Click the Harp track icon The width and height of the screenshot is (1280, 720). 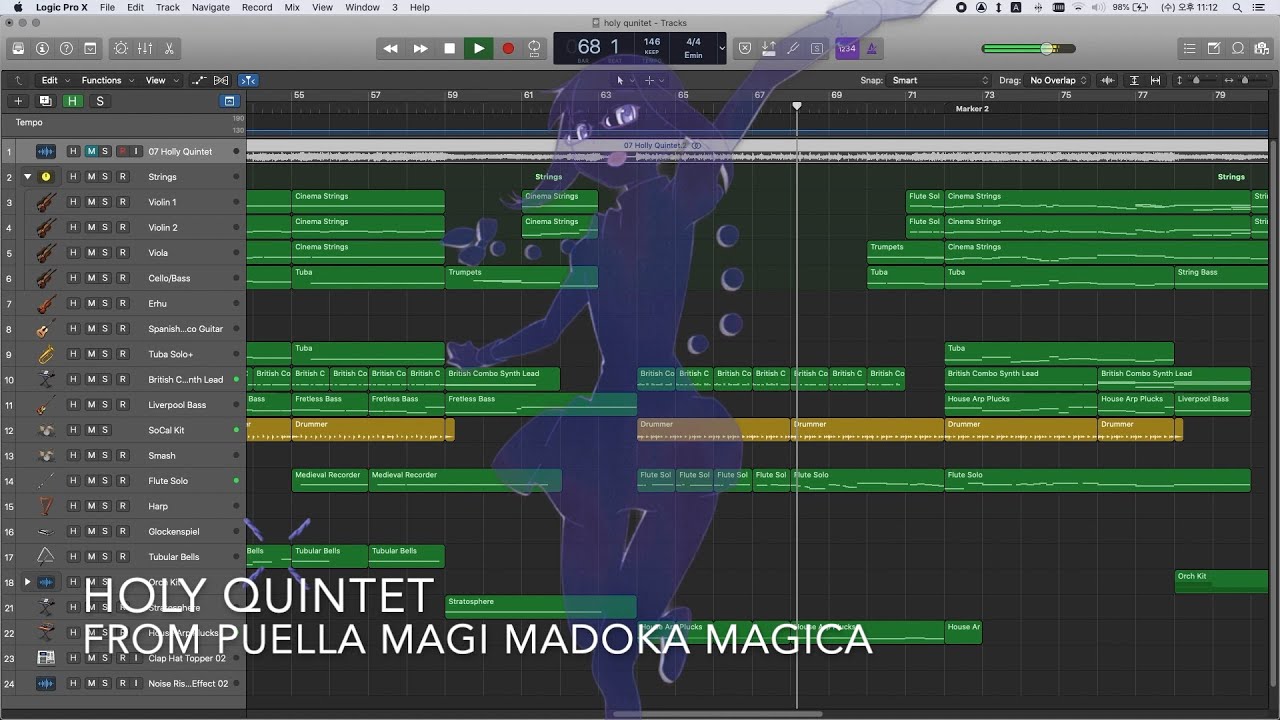[x=45, y=506]
